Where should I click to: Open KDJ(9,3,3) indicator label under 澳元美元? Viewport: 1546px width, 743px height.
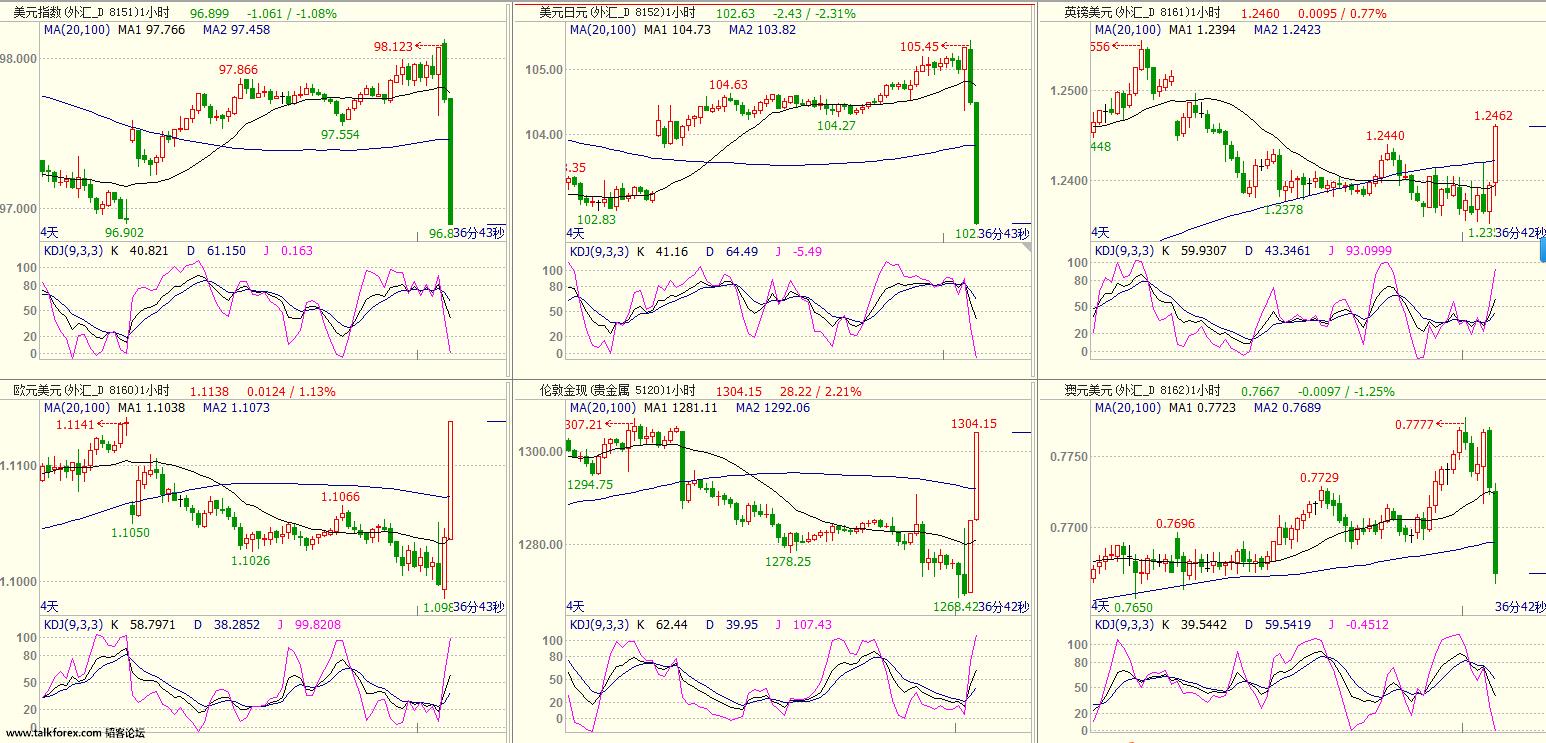1123,624
